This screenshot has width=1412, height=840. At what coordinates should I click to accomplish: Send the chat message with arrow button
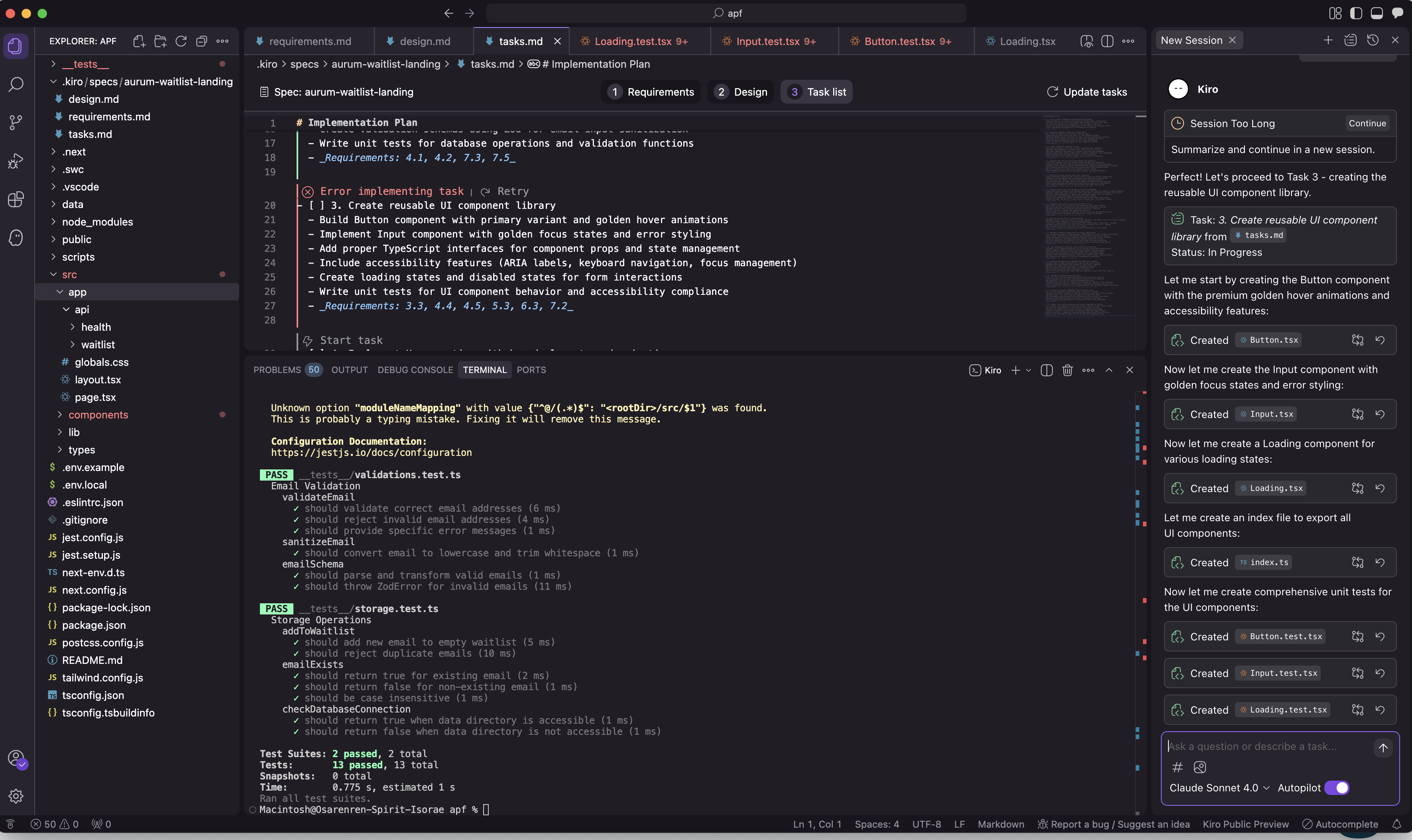click(1383, 748)
